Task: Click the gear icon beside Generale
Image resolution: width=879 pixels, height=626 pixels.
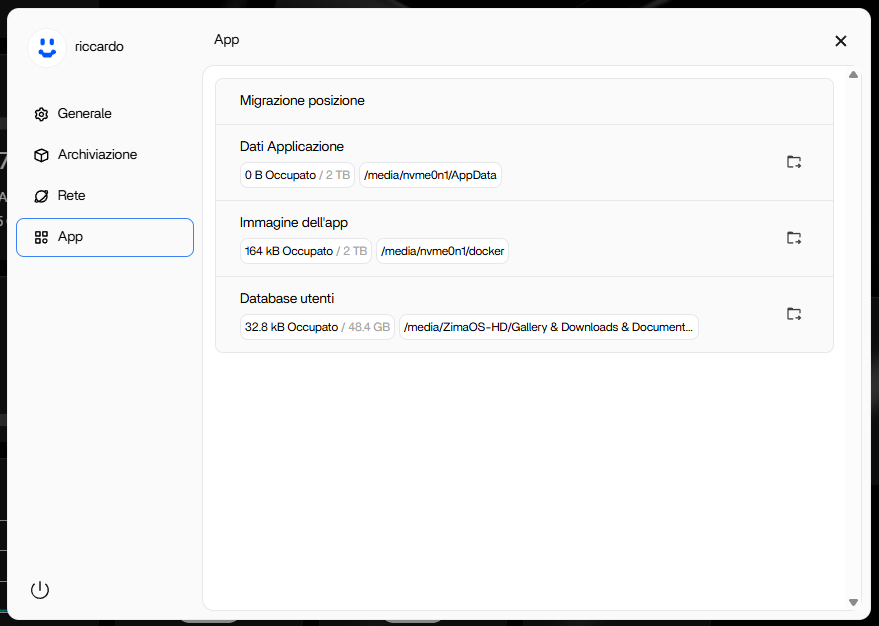Action: (41, 114)
